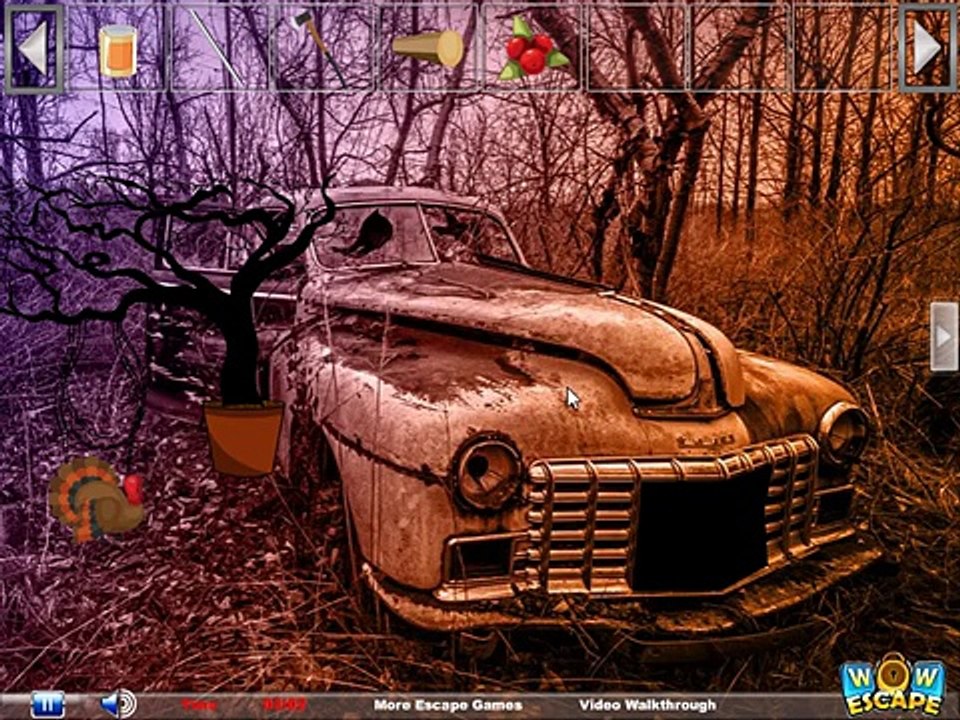Open the Video Walkthrough link
This screenshot has height=720, width=960.
(x=647, y=705)
